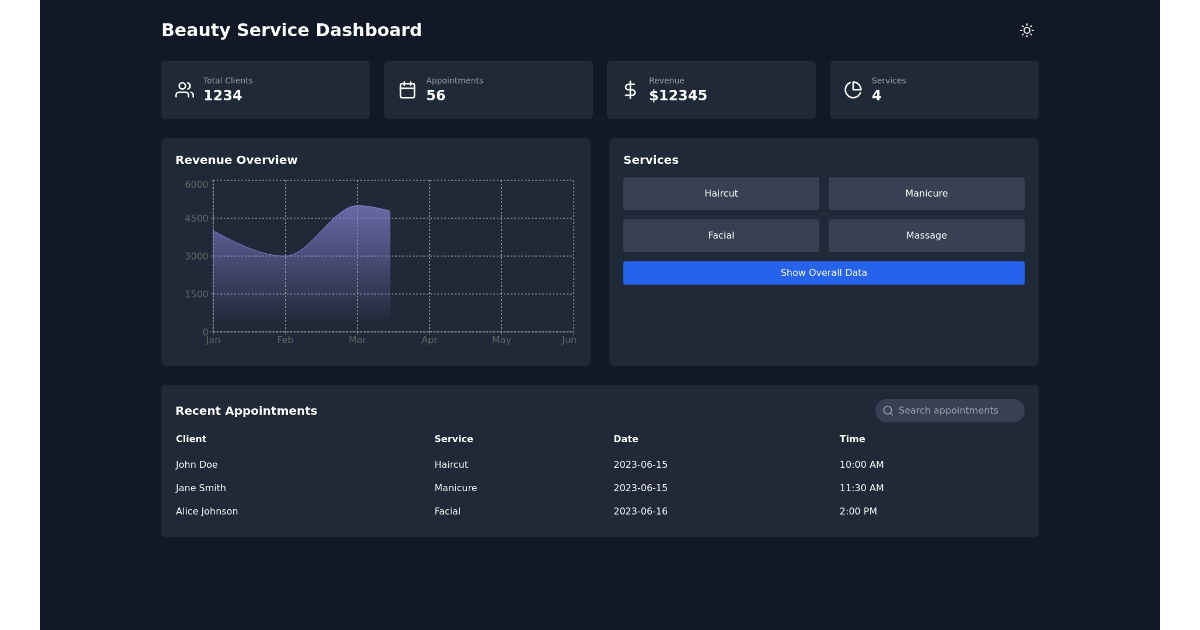
Task: Click Show Overall Data
Action: click(x=824, y=272)
